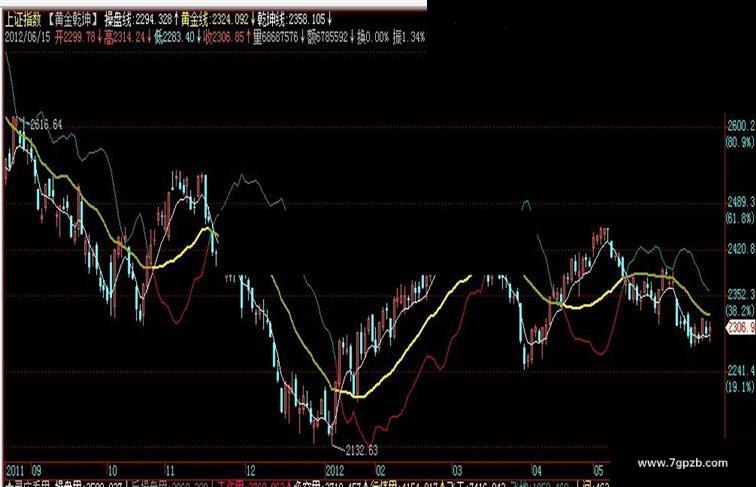Image resolution: width=756 pixels, height=487 pixels.
Task: Click the close price 收2306.85
Action: pos(224,38)
